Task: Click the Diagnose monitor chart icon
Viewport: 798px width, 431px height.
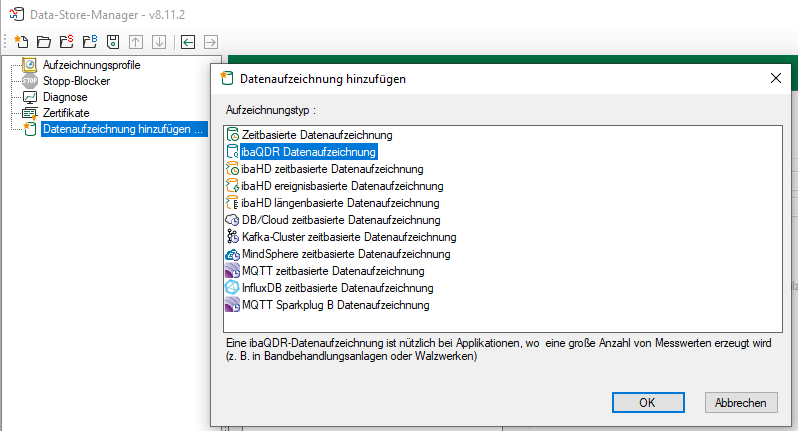Action: pos(30,97)
